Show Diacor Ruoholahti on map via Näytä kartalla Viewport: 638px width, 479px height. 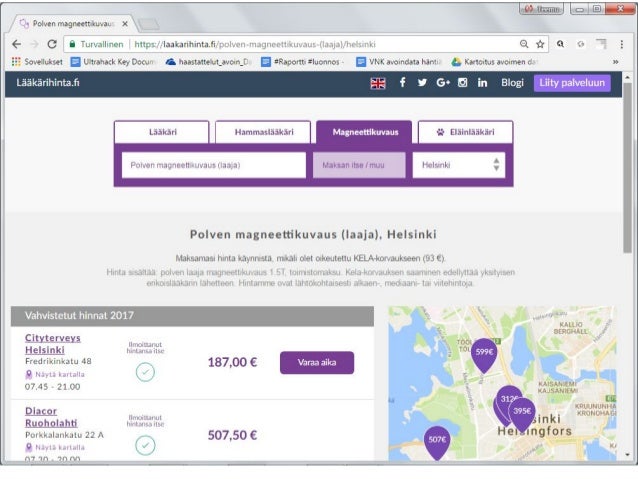point(55,447)
